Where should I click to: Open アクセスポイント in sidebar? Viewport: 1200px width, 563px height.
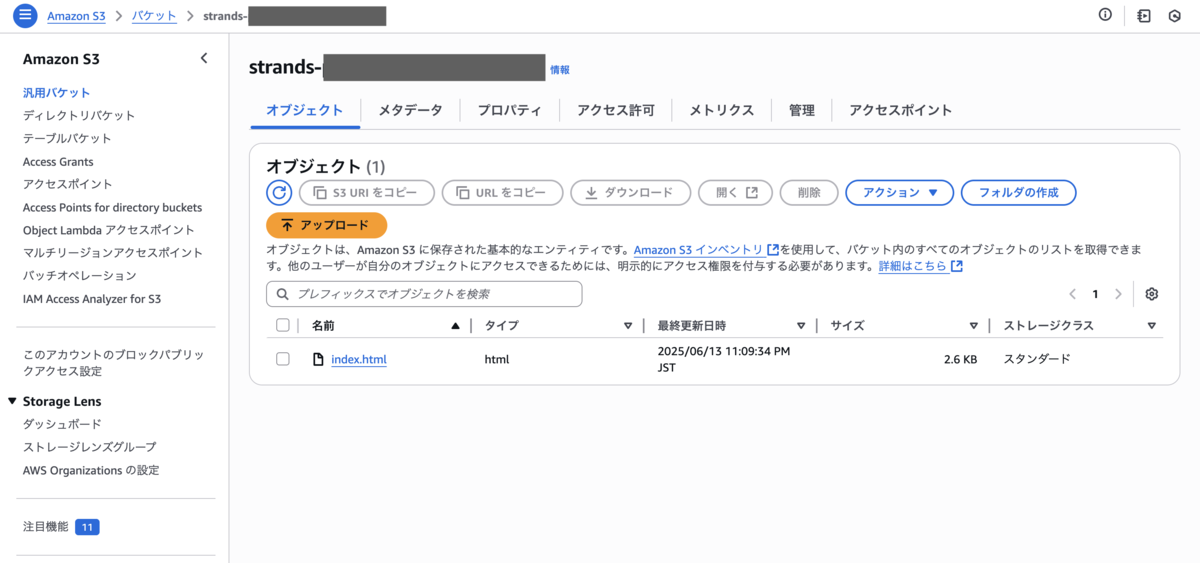point(68,184)
